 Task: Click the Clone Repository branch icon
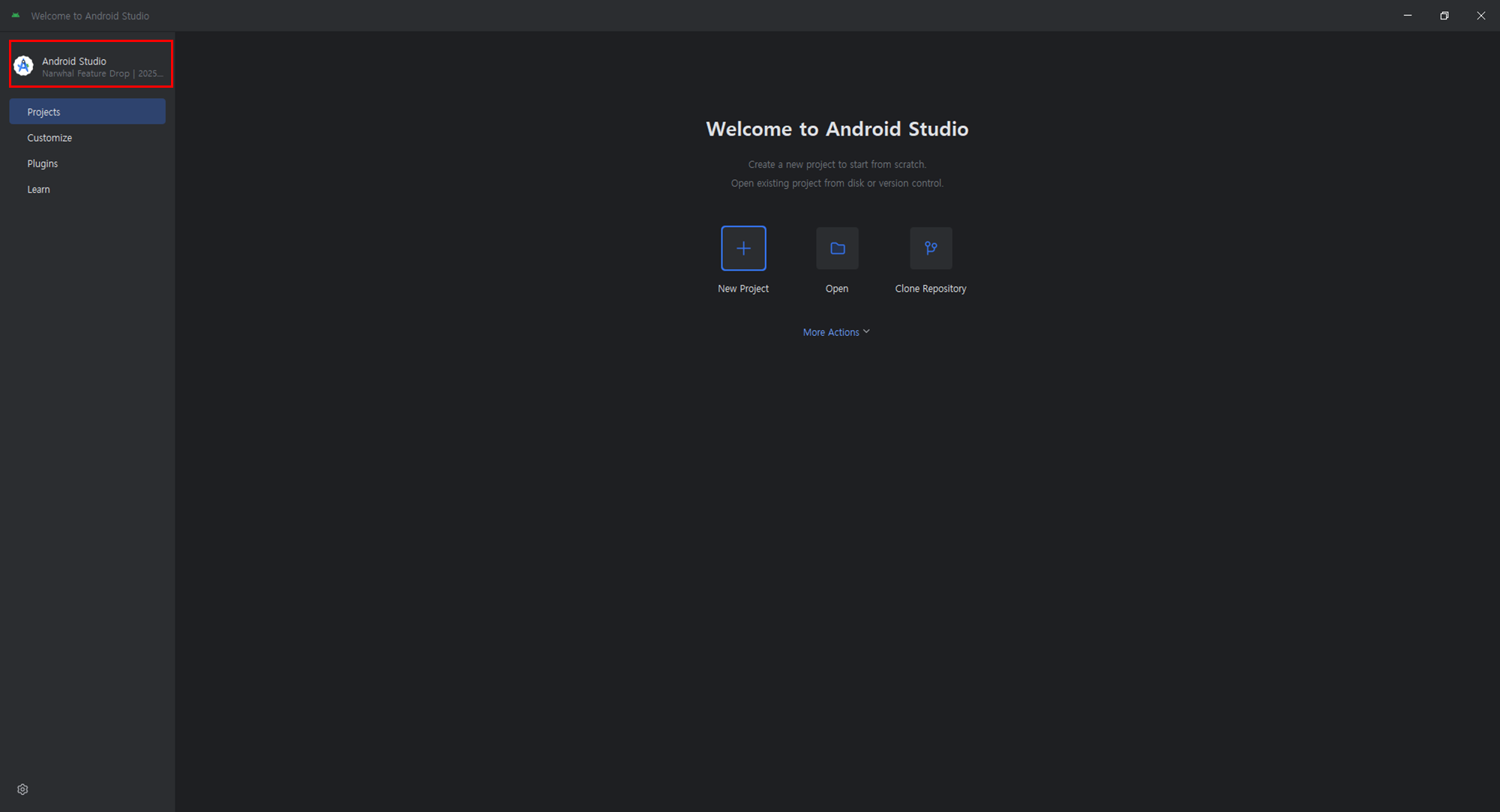pyautogui.click(x=931, y=248)
